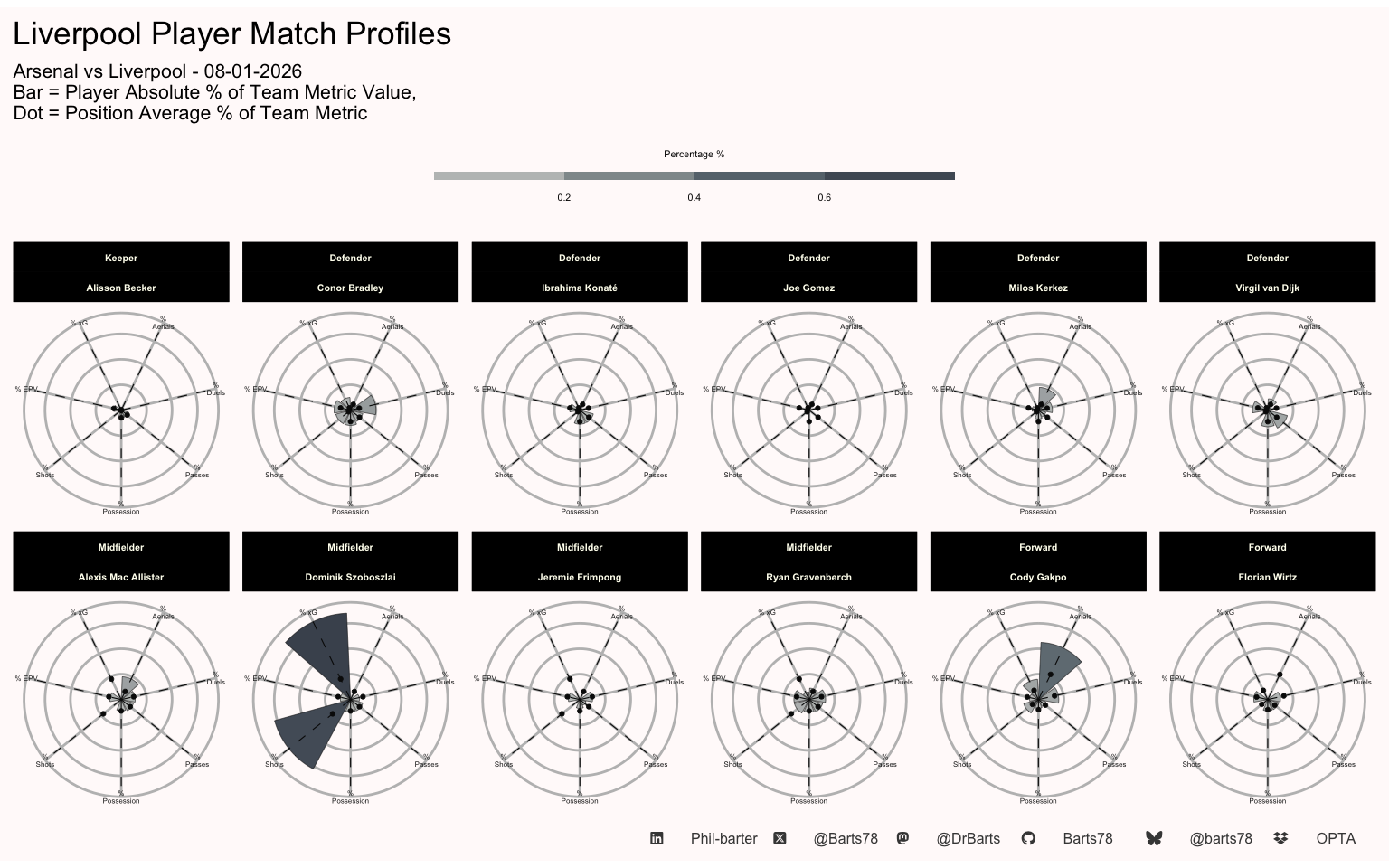Click the LinkedIn icon in footer

(x=657, y=838)
